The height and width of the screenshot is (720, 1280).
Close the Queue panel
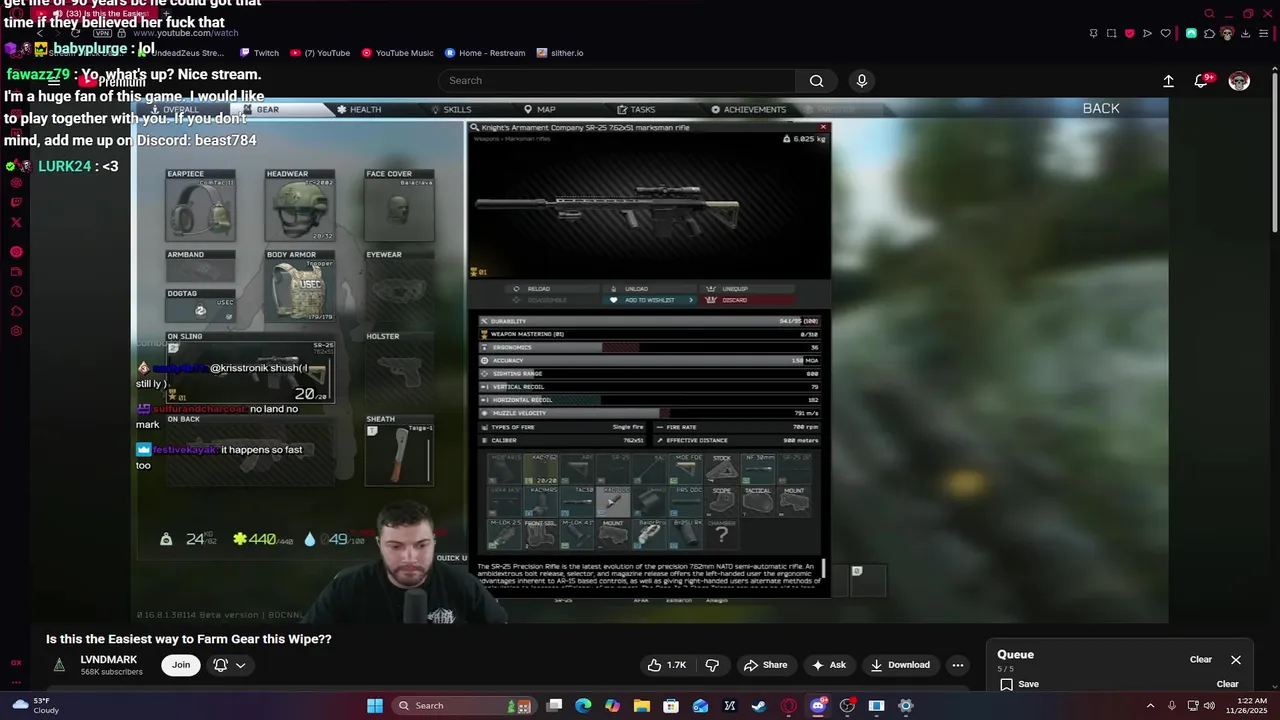point(1236,660)
